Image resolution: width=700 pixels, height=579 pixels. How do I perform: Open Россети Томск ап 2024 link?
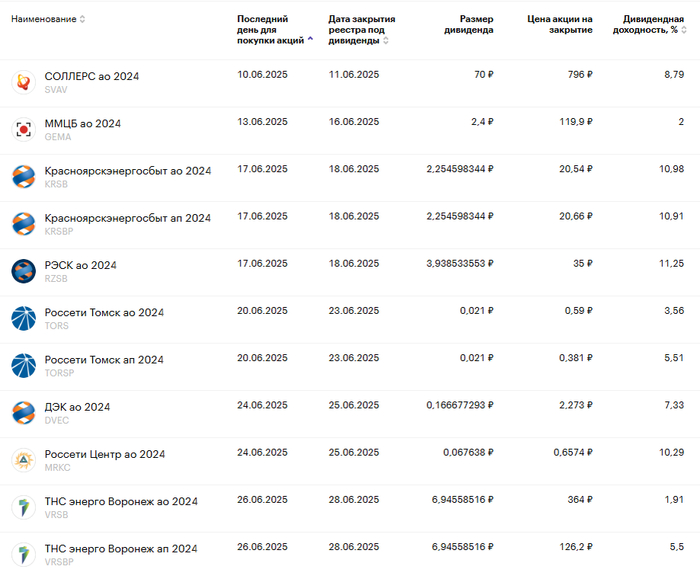[x=104, y=359]
